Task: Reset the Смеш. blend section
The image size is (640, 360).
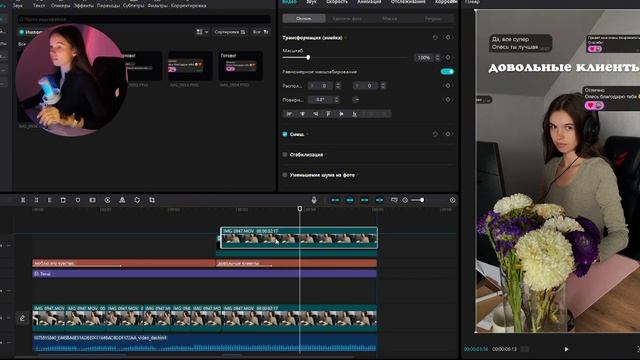Action: click(435, 134)
